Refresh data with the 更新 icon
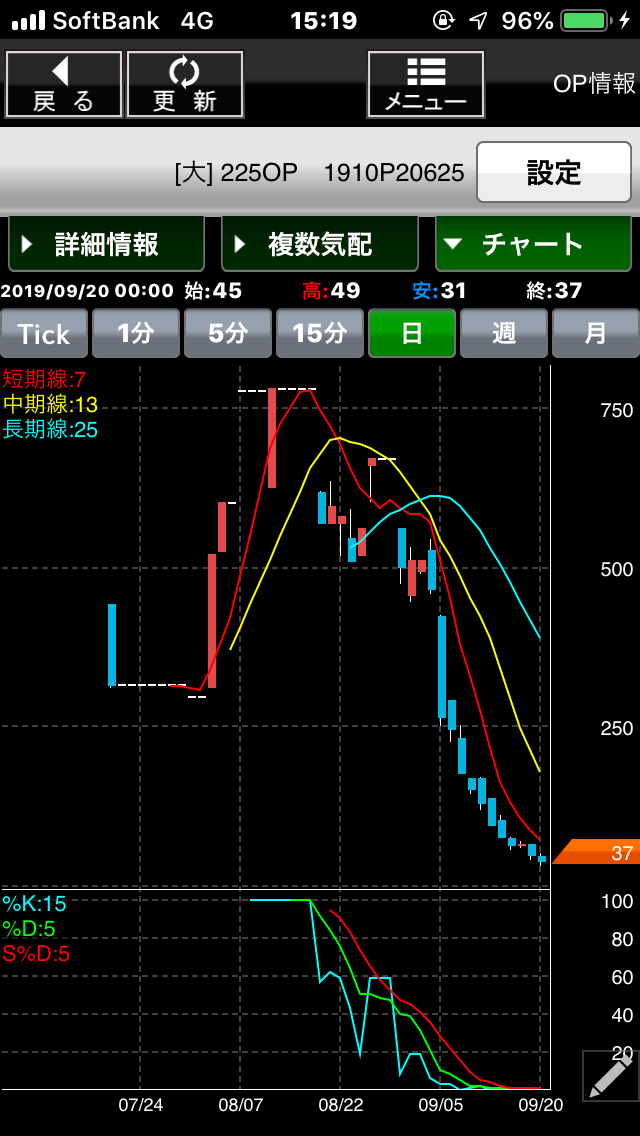640x1136 pixels. coord(185,84)
